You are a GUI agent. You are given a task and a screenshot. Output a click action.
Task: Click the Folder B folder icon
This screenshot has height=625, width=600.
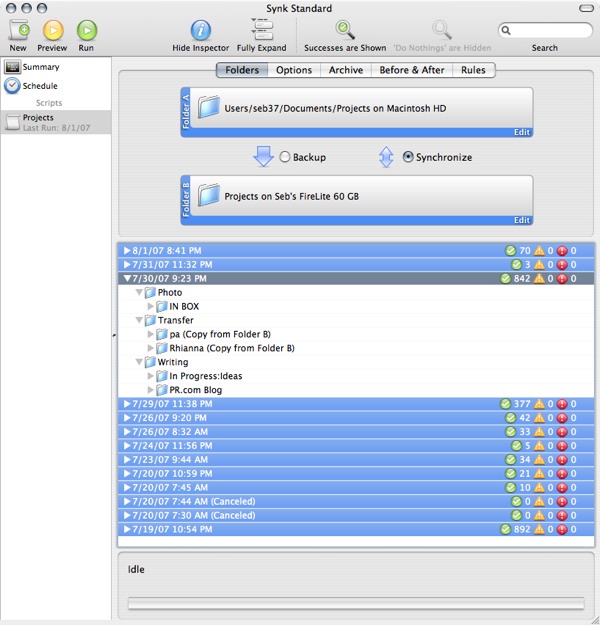[209, 195]
